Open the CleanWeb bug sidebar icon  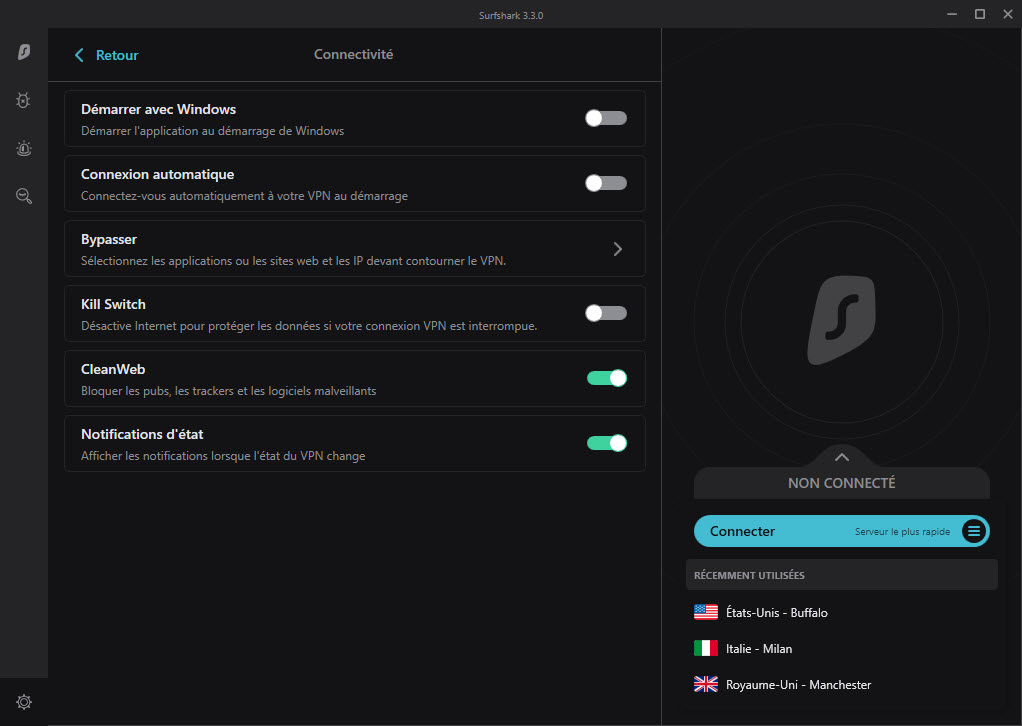pos(23,100)
